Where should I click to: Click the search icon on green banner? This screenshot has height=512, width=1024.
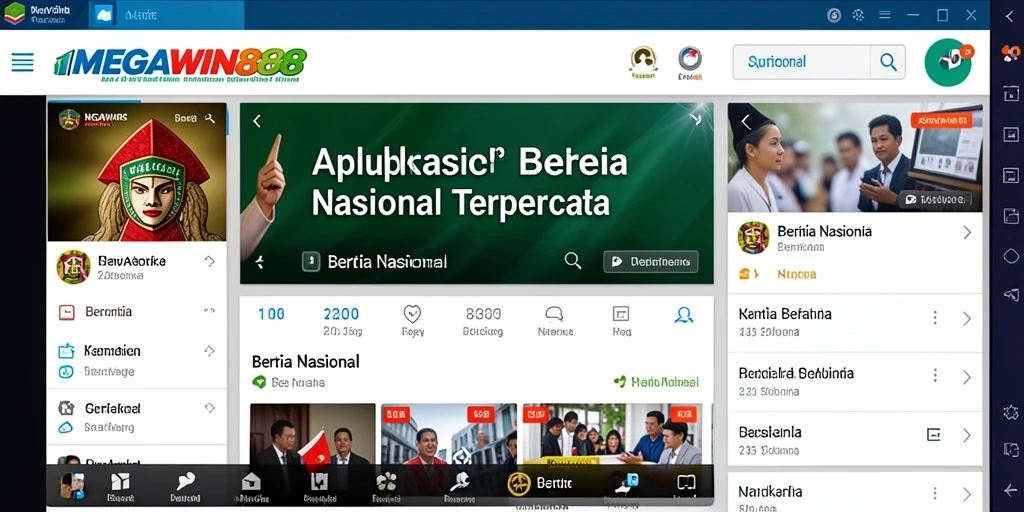[x=573, y=261]
